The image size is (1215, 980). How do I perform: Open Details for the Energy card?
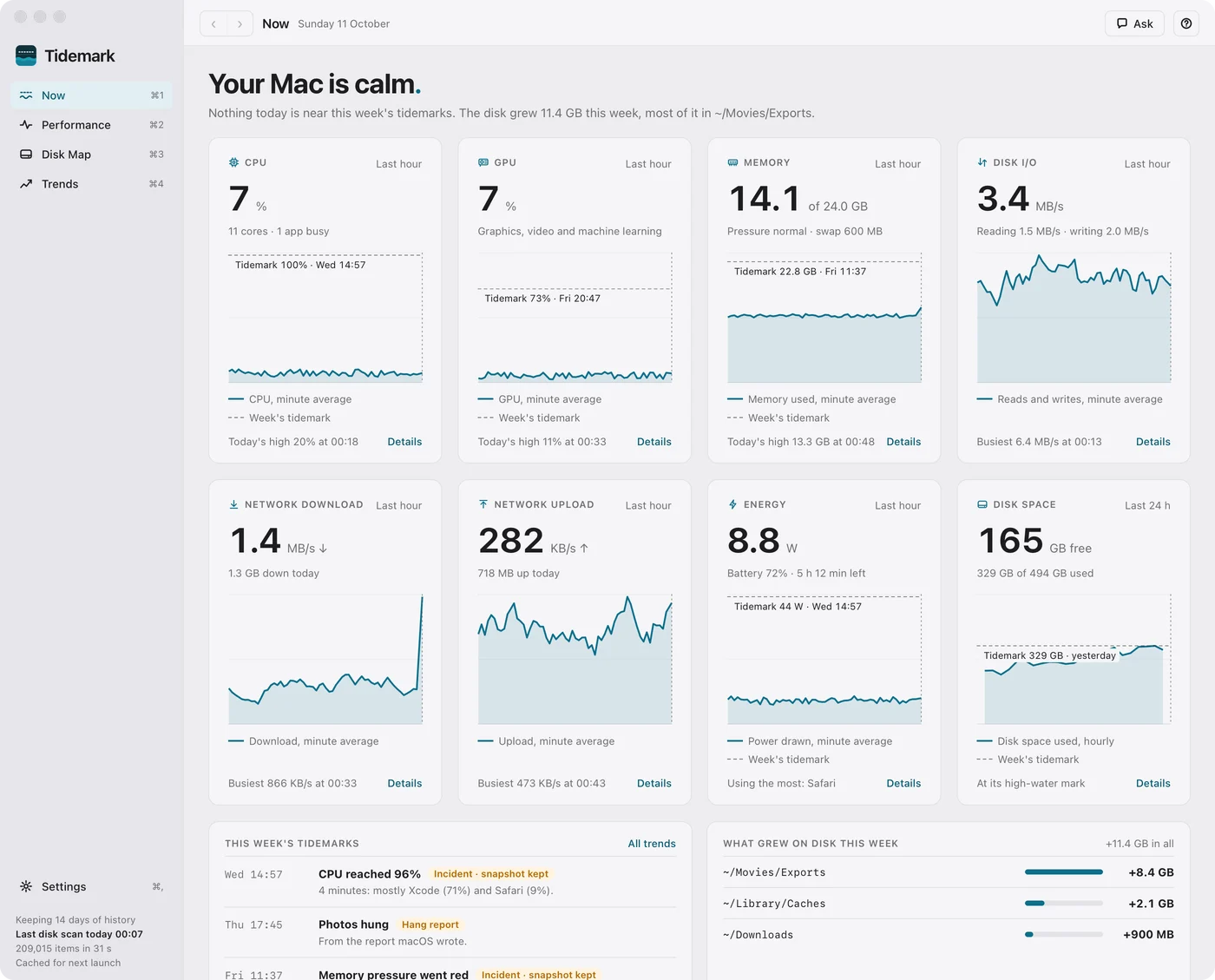(x=903, y=783)
